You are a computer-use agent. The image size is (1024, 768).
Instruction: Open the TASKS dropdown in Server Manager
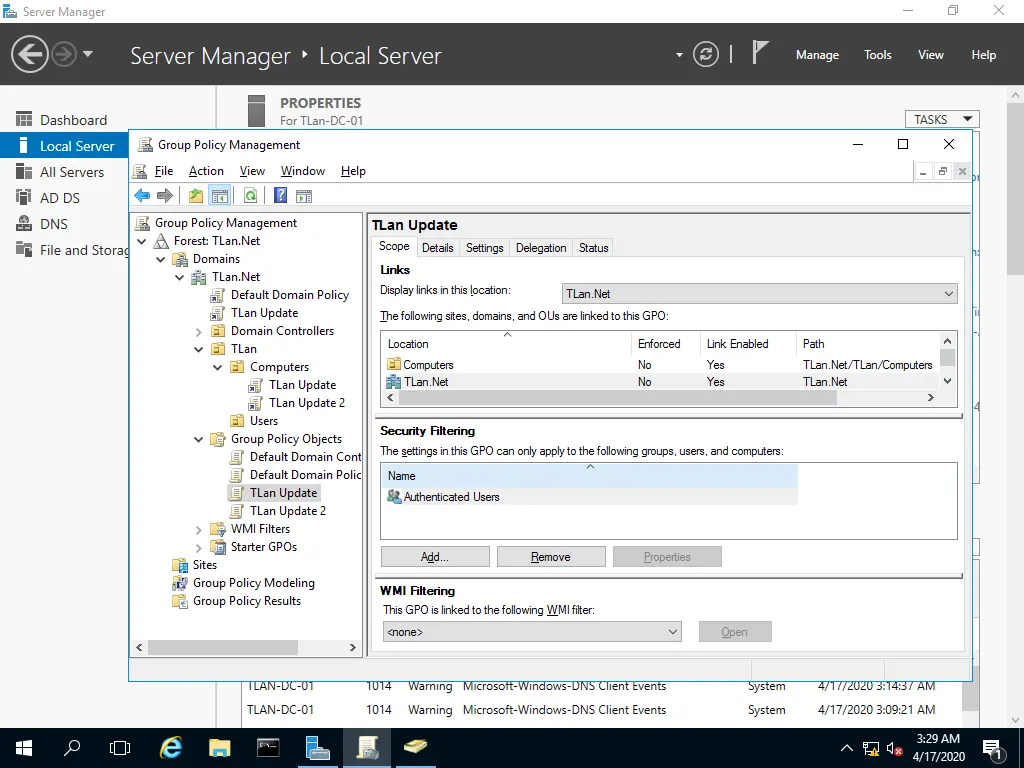click(x=942, y=120)
